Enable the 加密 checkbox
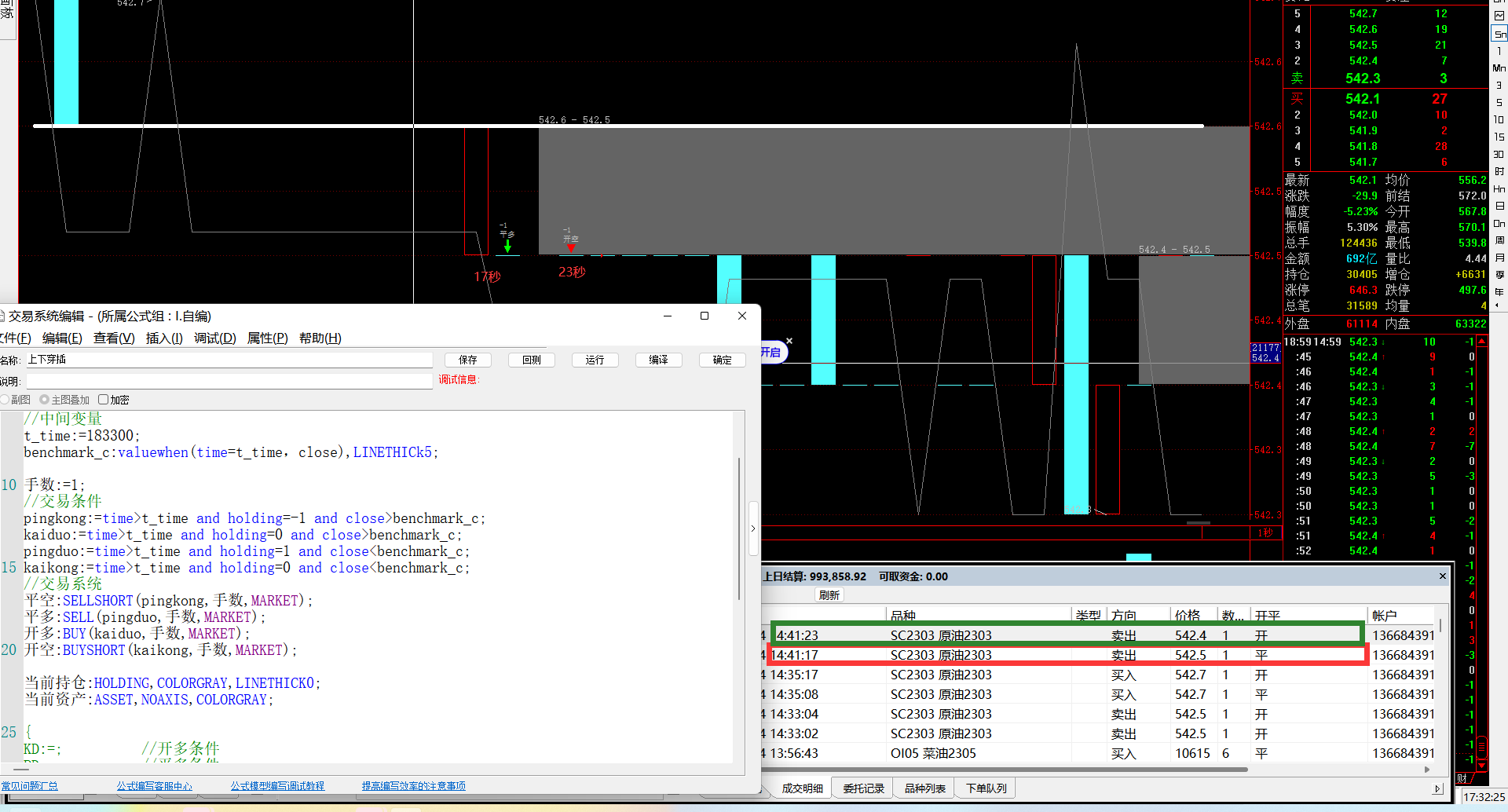The image size is (1508, 812). tap(103, 400)
